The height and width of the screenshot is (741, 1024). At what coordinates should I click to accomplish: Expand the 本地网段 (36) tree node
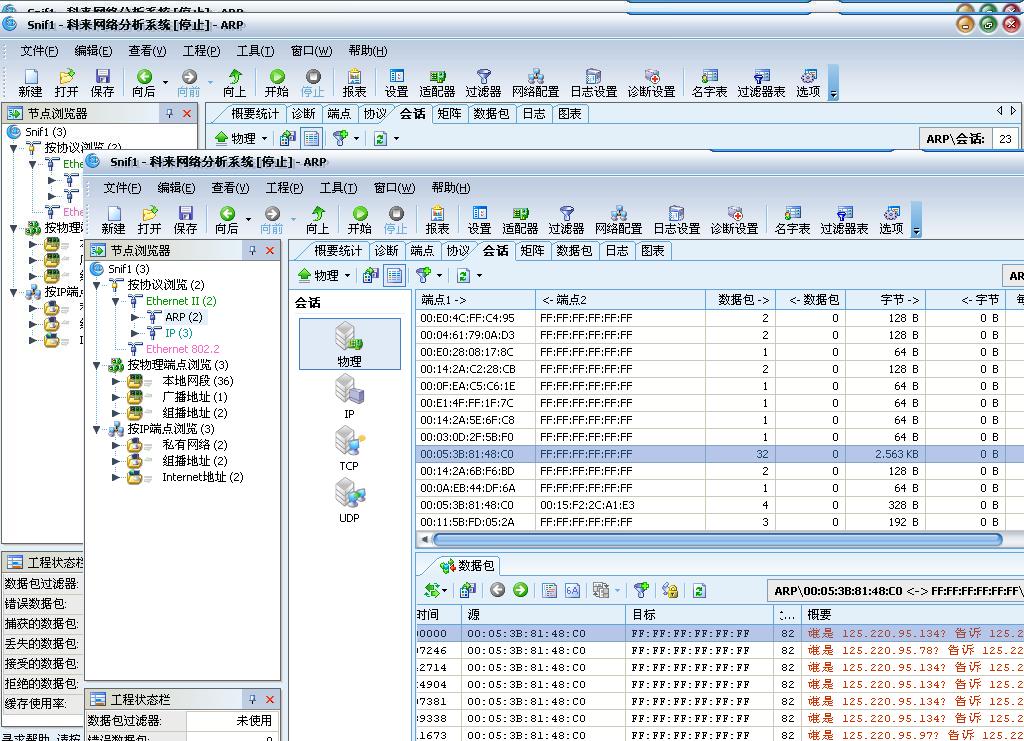(116, 381)
